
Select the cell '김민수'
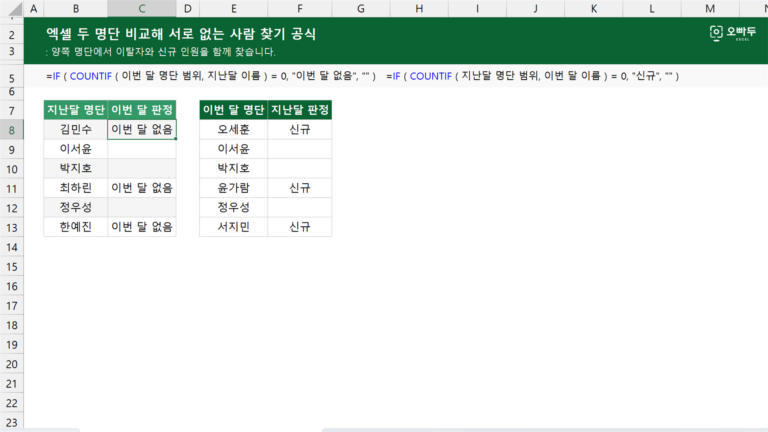(x=75, y=129)
